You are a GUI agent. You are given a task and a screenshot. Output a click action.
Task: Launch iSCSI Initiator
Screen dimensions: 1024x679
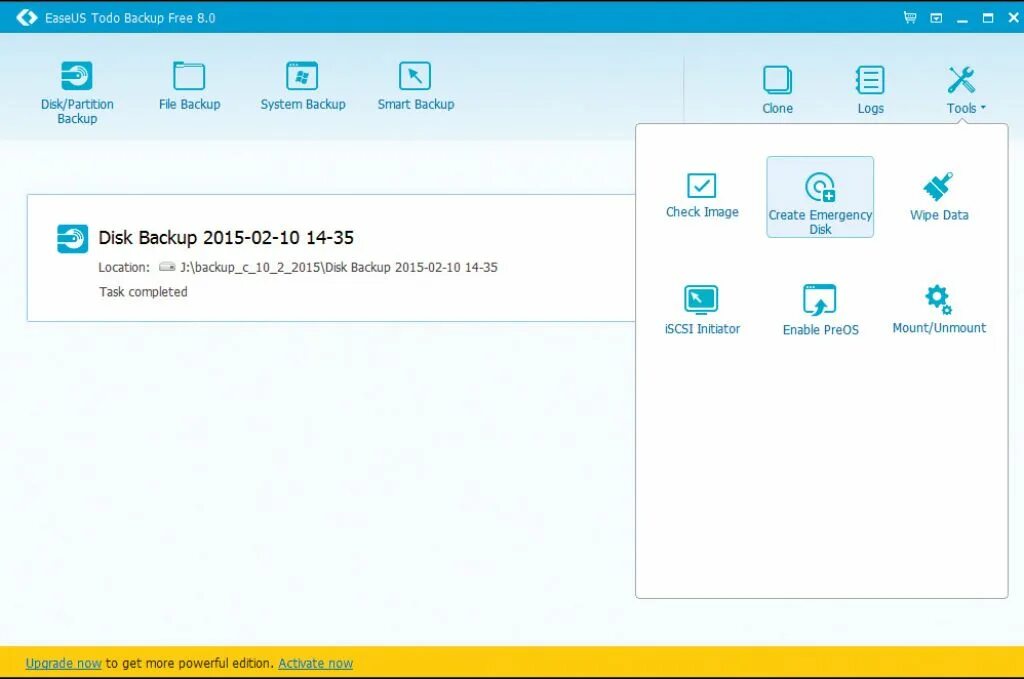click(702, 310)
